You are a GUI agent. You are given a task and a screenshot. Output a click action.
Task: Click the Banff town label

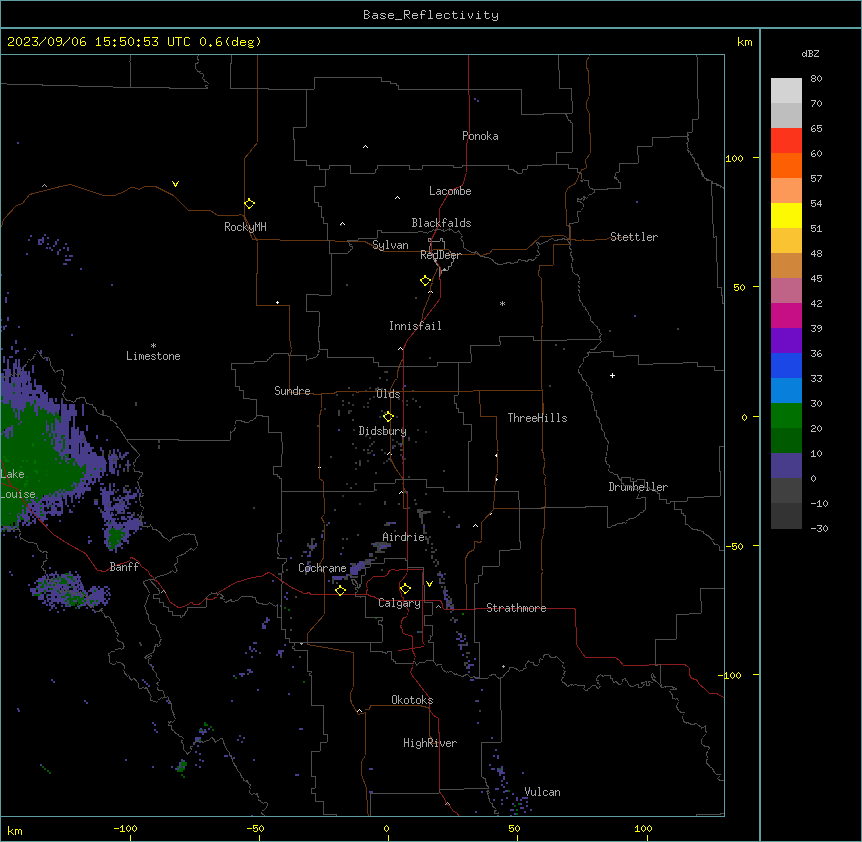[124, 567]
